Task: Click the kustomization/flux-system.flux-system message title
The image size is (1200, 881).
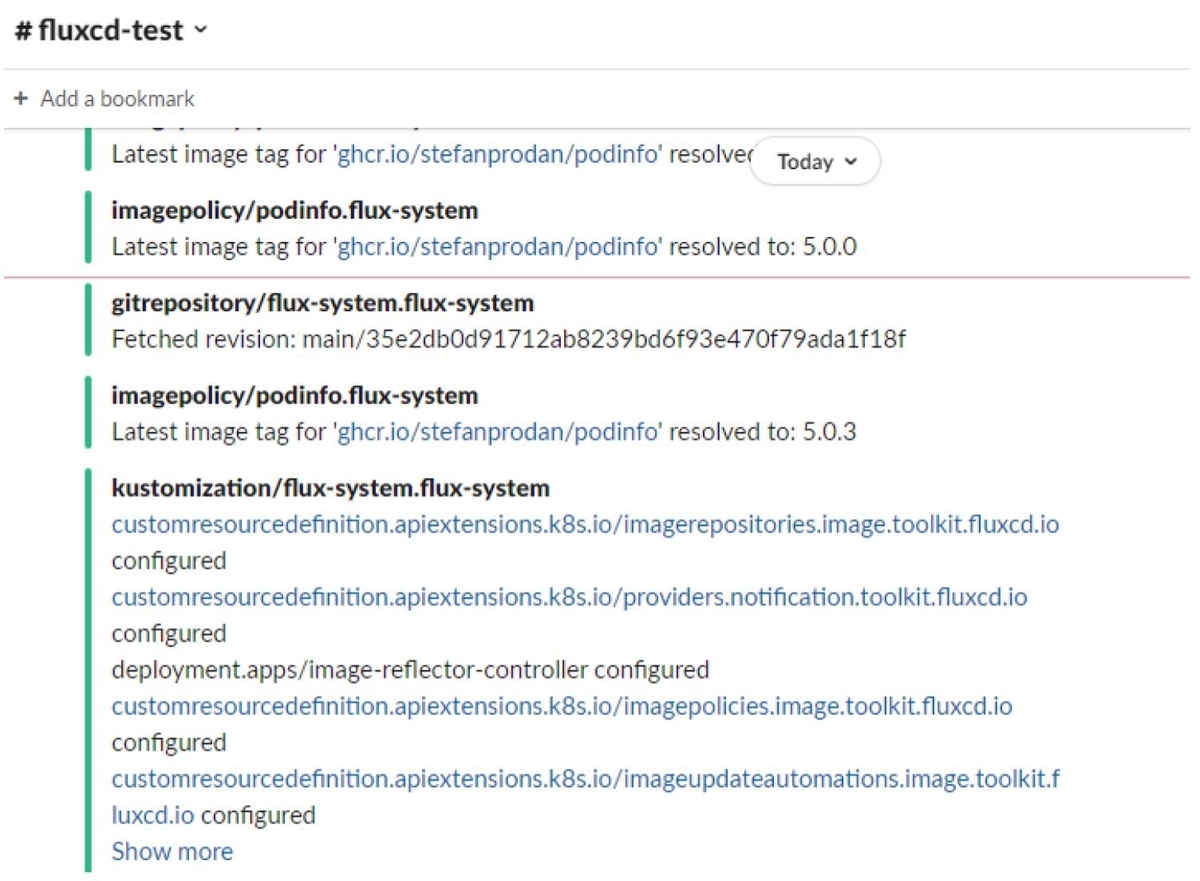Action: click(330, 488)
